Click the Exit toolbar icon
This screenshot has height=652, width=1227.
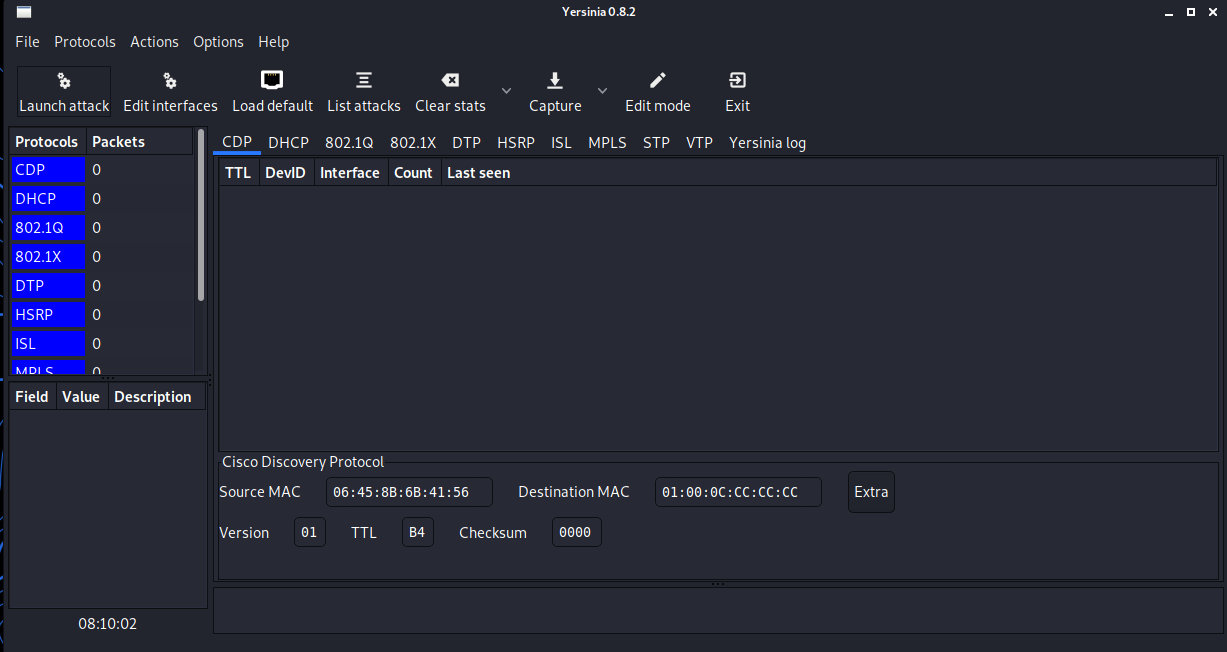coord(737,81)
